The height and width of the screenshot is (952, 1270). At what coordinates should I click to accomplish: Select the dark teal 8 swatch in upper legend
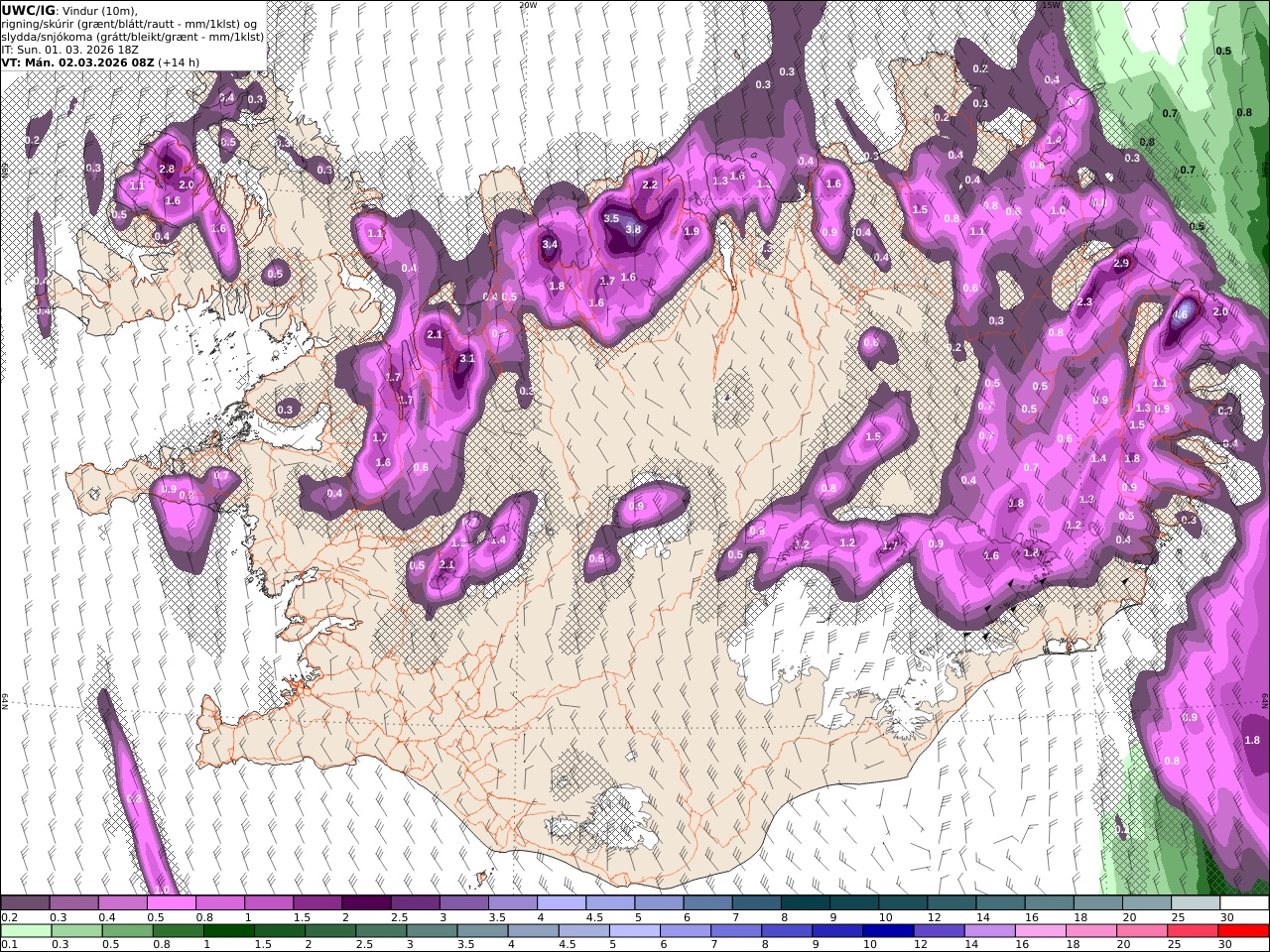click(x=805, y=903)
